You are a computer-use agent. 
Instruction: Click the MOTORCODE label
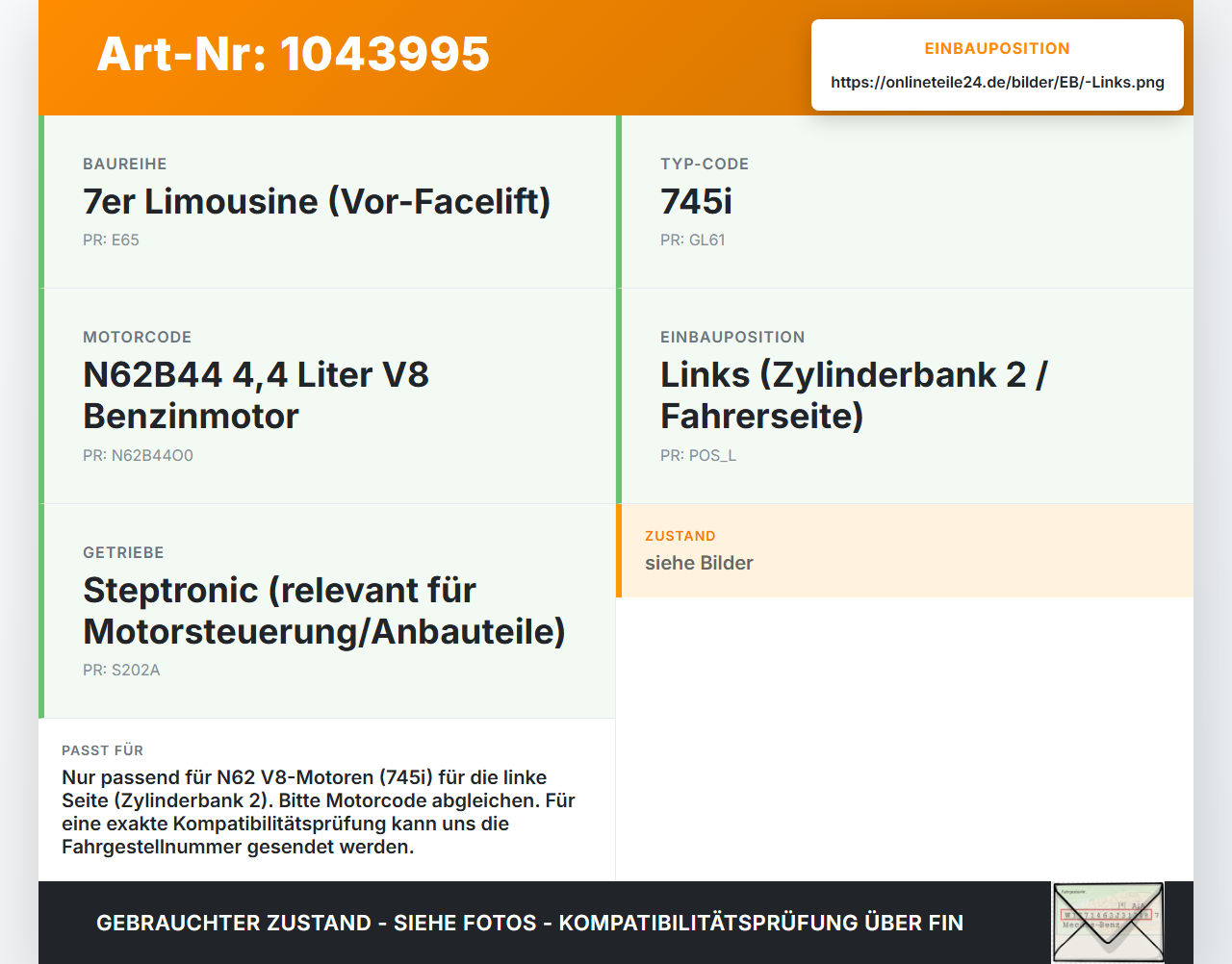[138, 338]
